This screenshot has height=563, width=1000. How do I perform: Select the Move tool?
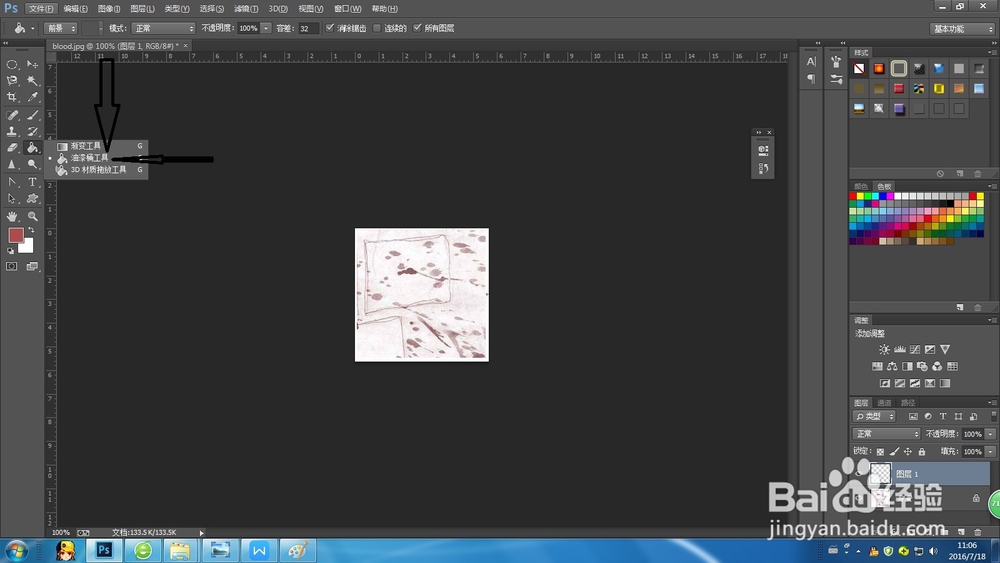coord(32,64)
